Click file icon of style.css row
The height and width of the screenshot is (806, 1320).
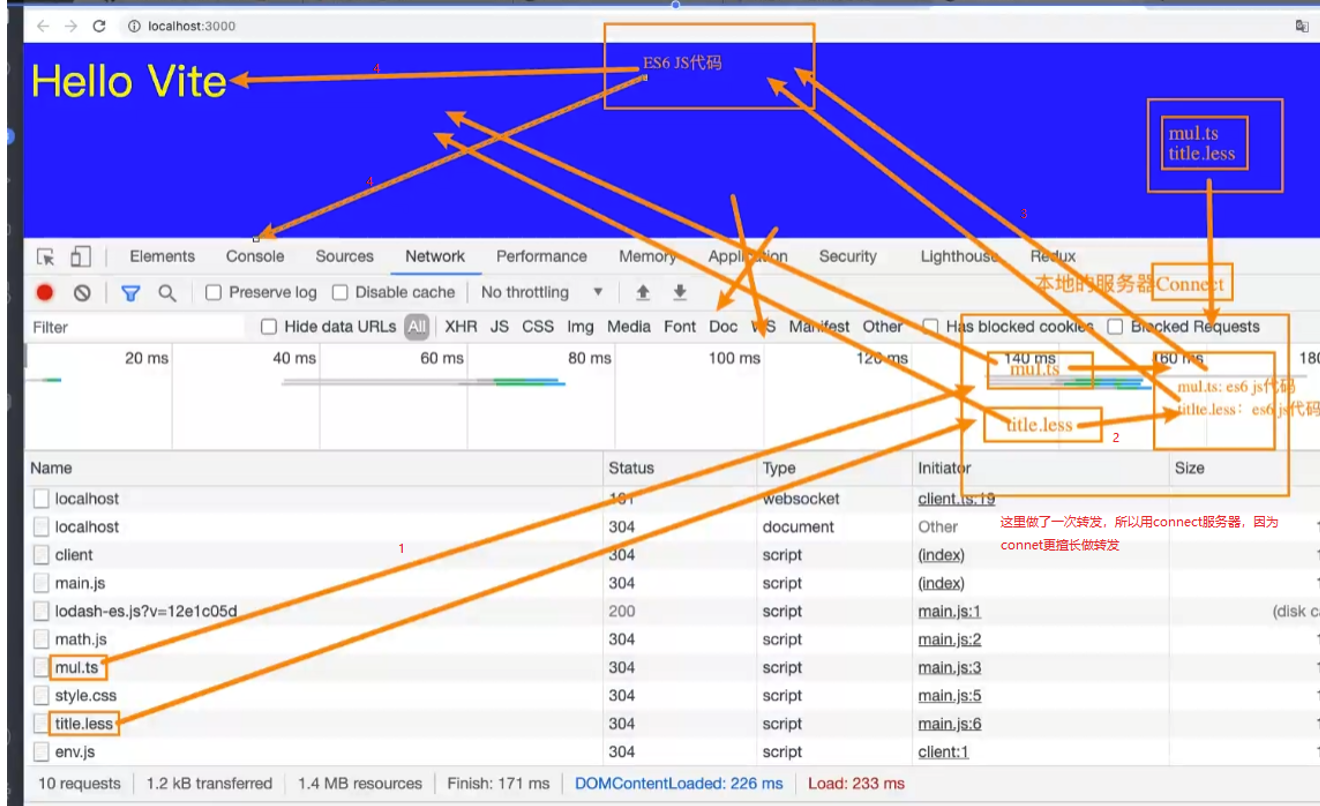click(x=41, y=695)
